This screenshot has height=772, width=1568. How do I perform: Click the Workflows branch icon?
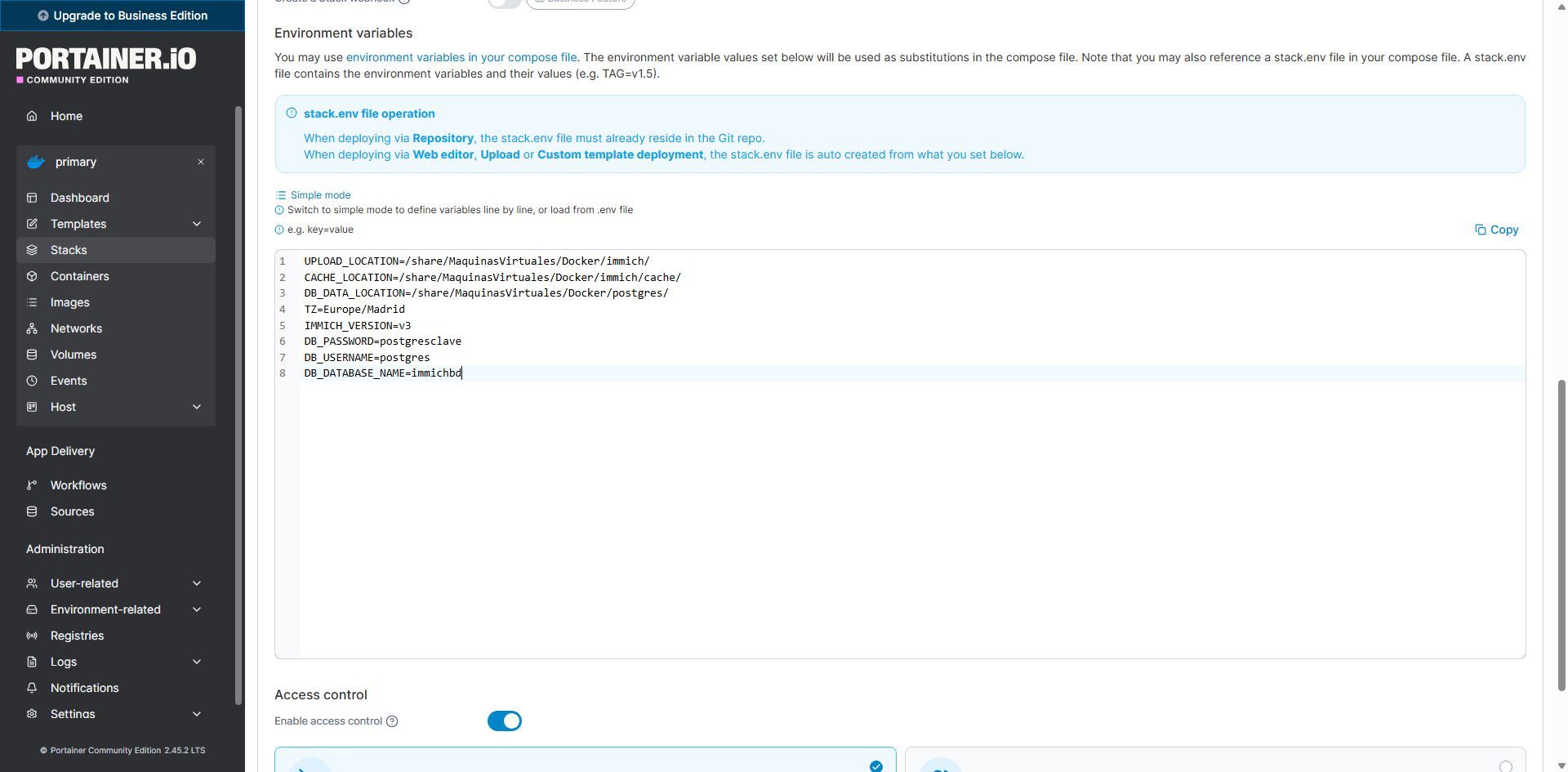[32, 485]
